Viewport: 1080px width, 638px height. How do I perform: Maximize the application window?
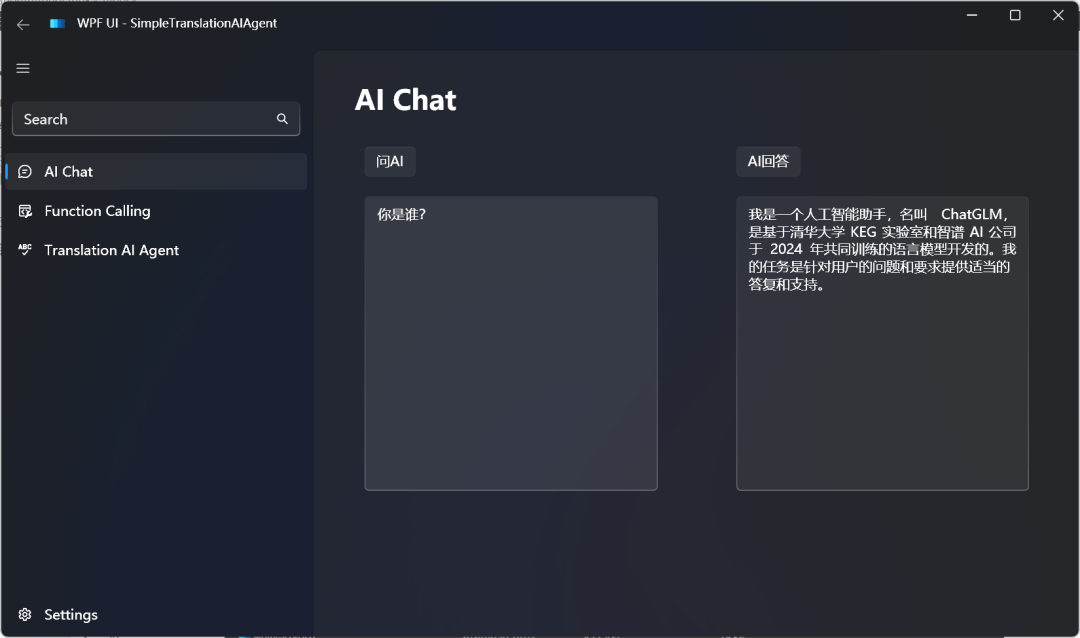1015,15
